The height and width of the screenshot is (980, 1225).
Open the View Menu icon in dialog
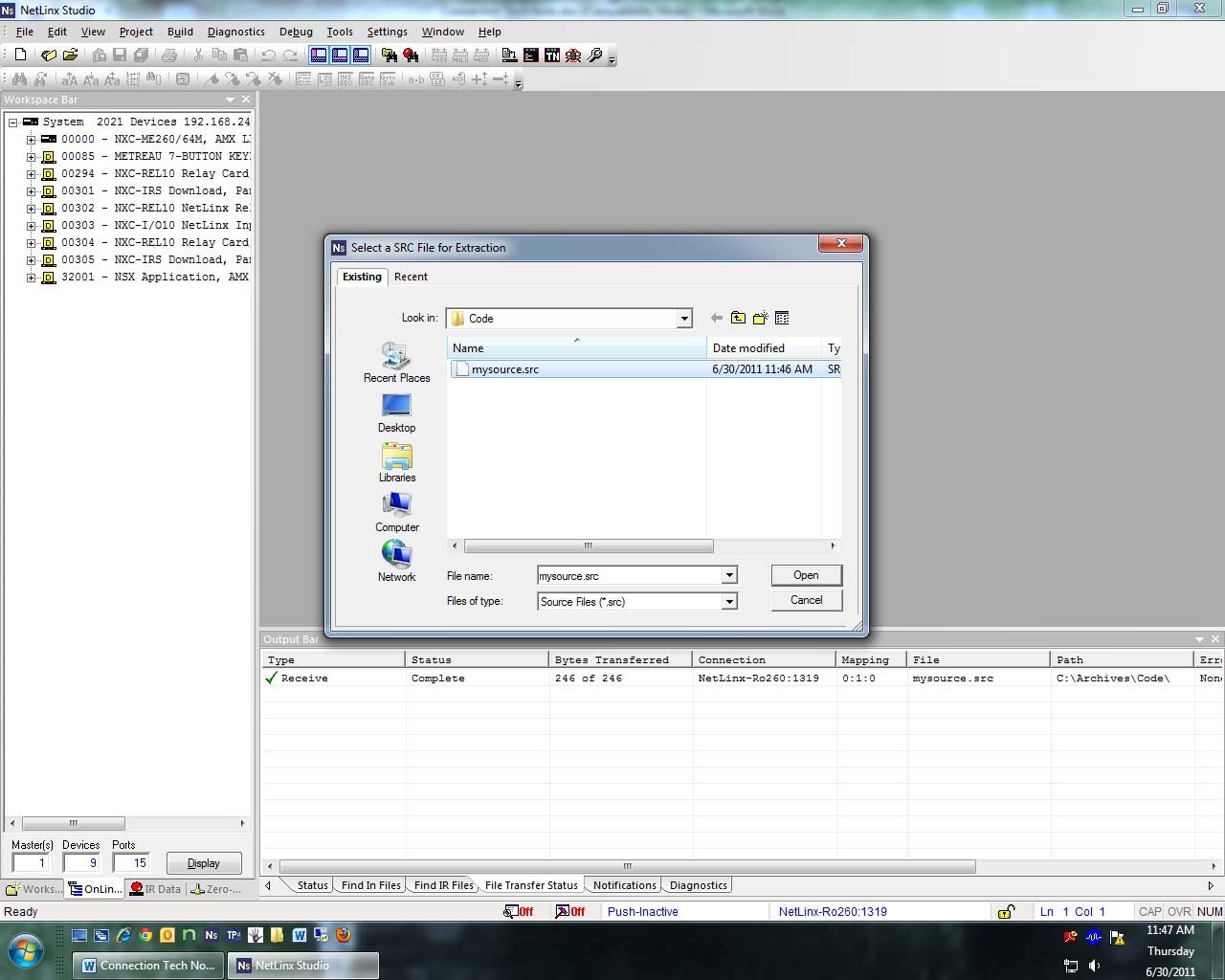coord(782,318)
